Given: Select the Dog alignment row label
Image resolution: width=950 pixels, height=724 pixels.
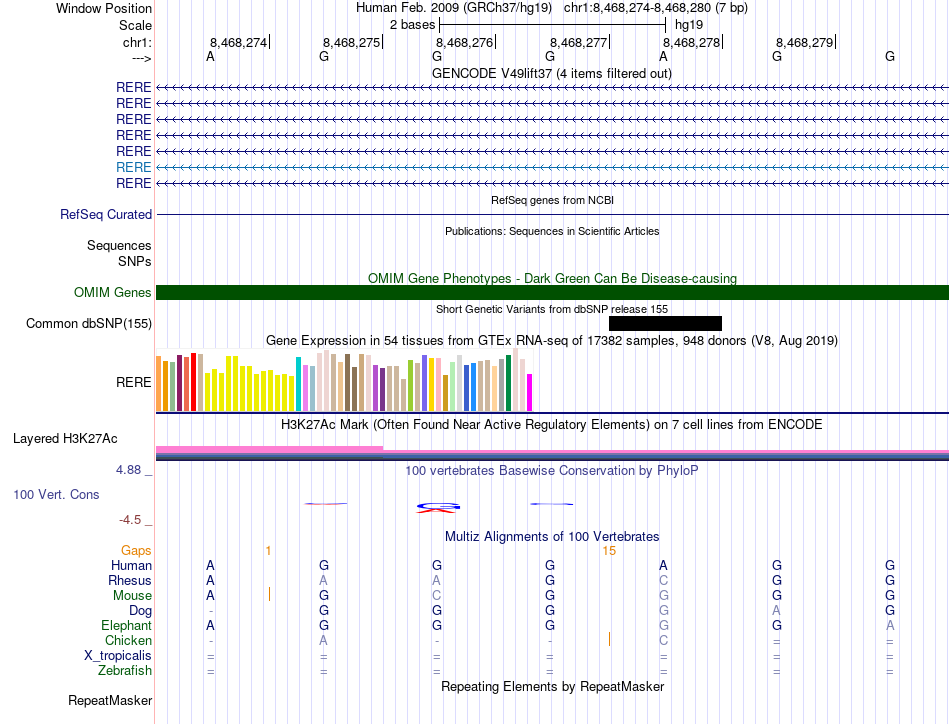Looking at the screenshot, I should [x=140, y=611].
